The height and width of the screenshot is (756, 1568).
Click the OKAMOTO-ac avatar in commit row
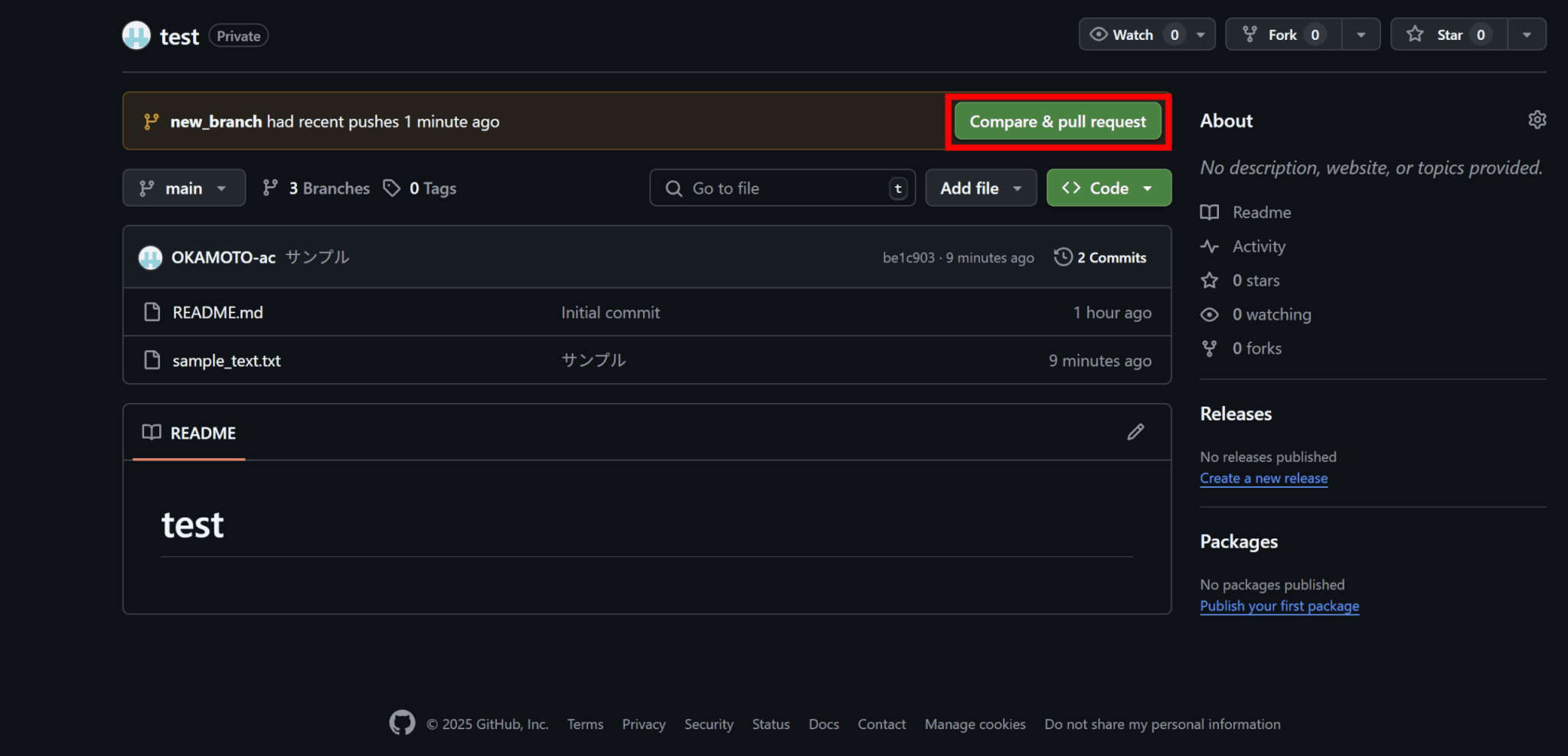point(150,257)
